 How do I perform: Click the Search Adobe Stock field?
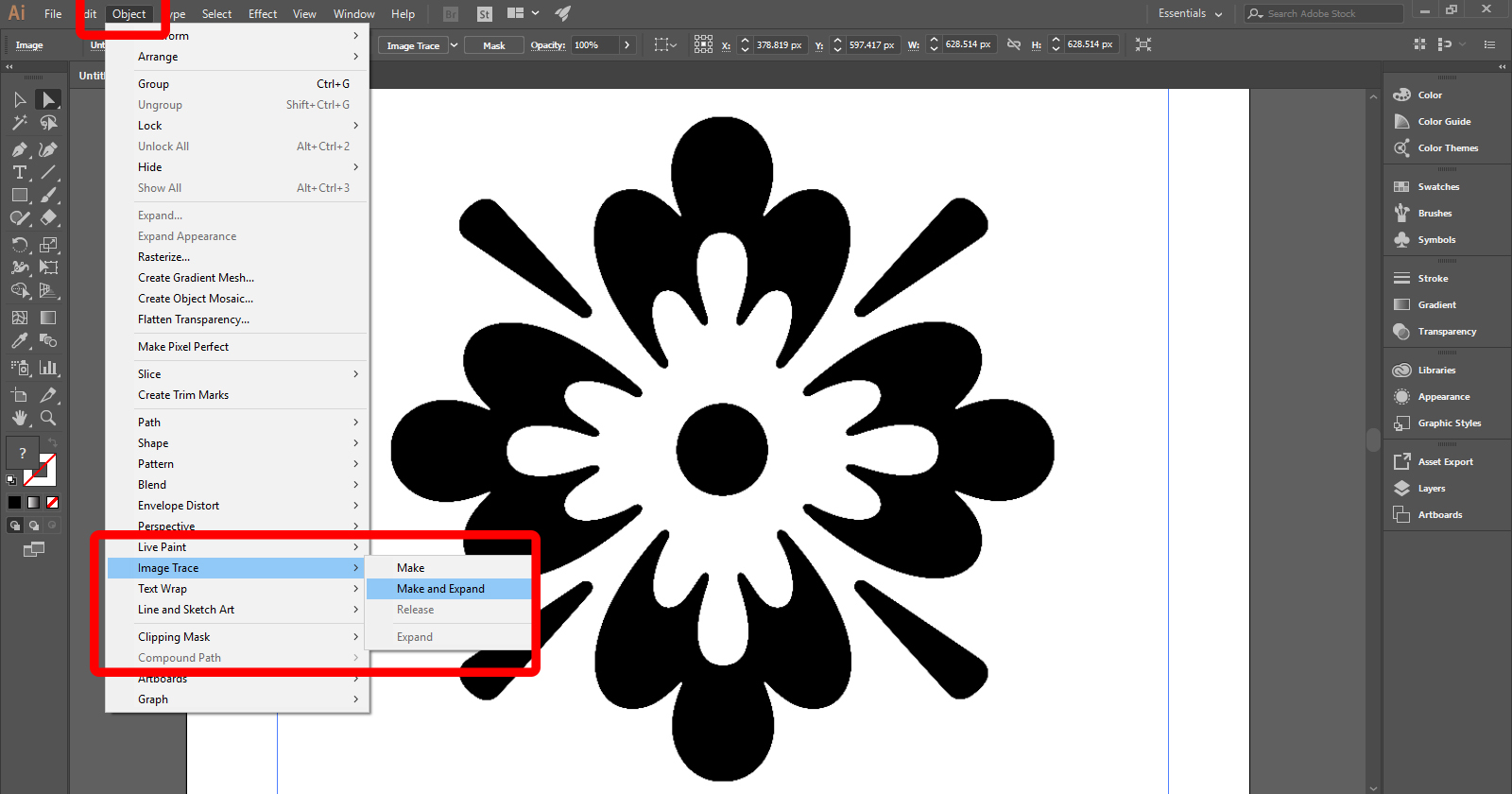tap(1324, 13)
